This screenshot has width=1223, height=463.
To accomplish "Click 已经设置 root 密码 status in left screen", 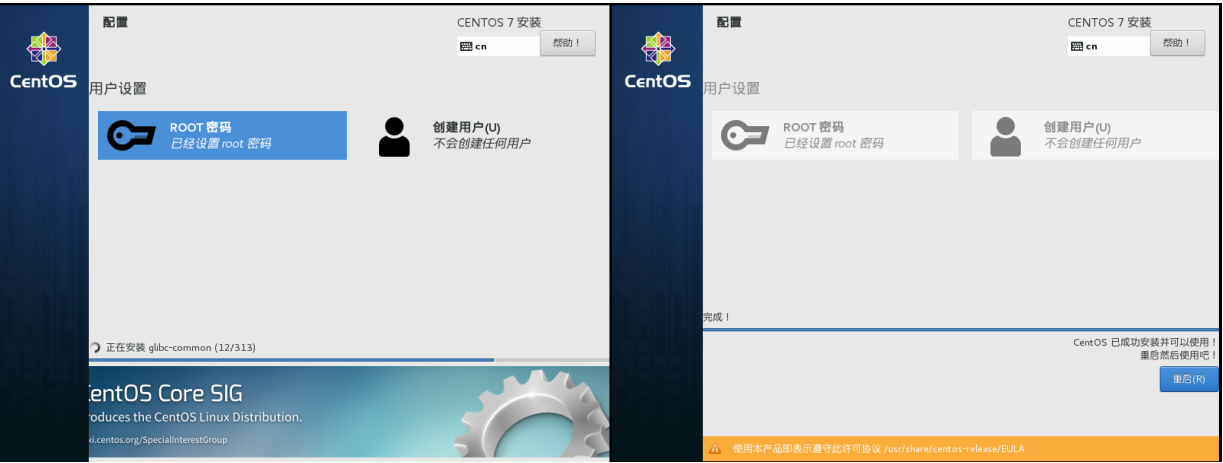I will [220, 144].
